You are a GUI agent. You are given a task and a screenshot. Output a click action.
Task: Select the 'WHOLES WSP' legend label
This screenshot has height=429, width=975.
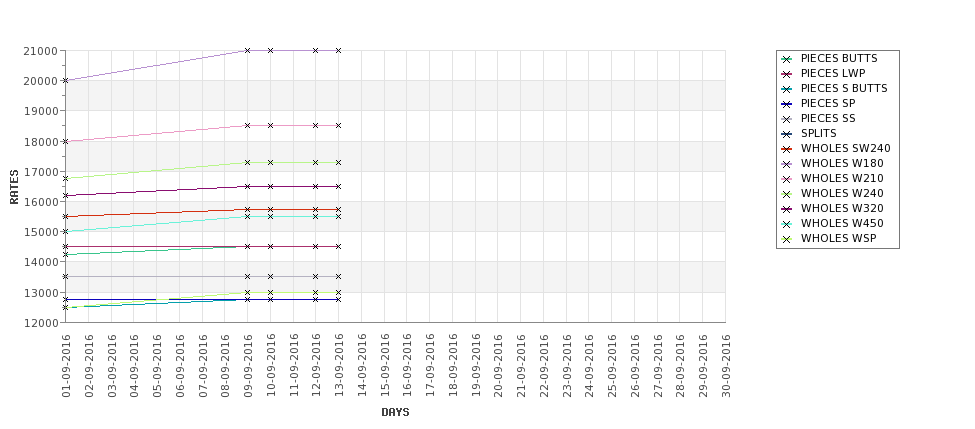tap(839, 238)
